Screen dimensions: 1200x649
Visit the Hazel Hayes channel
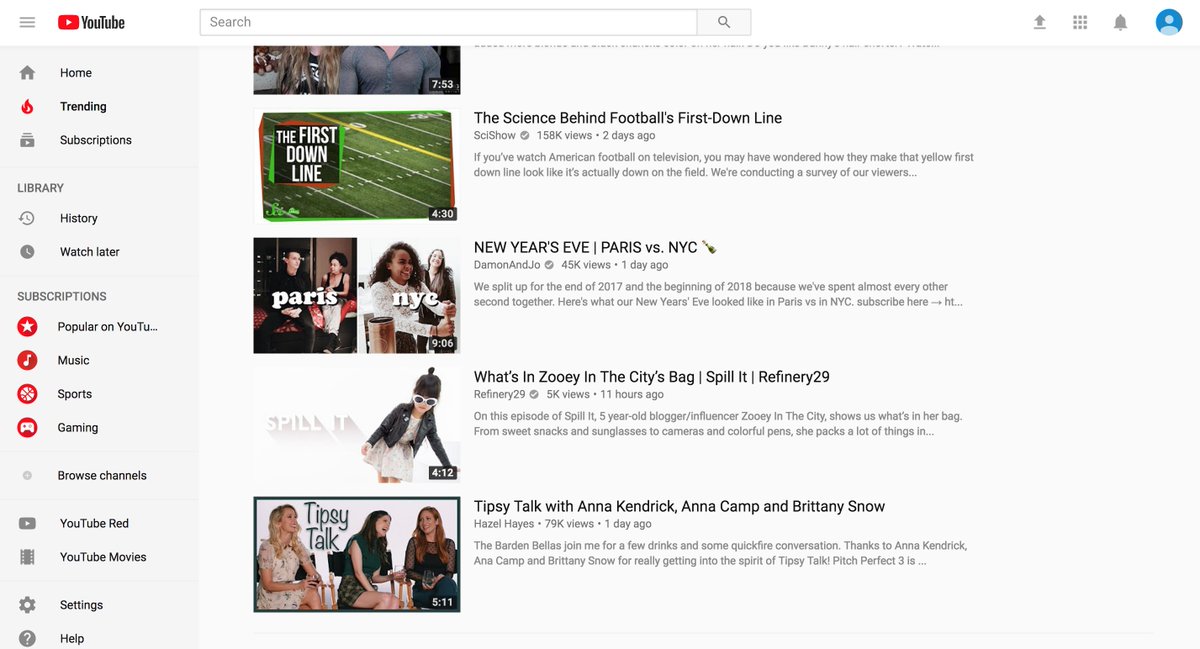[504, 523]
